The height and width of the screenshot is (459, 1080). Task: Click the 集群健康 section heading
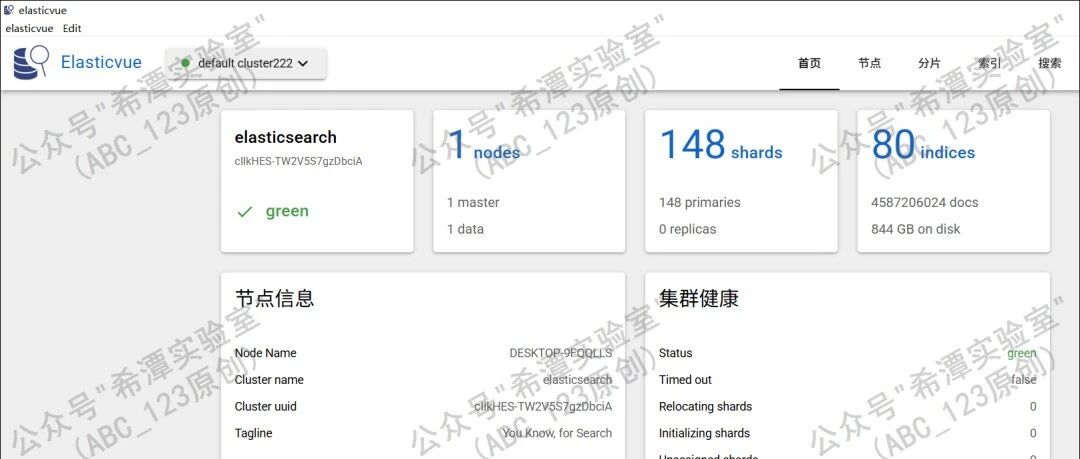pos(699,298)
